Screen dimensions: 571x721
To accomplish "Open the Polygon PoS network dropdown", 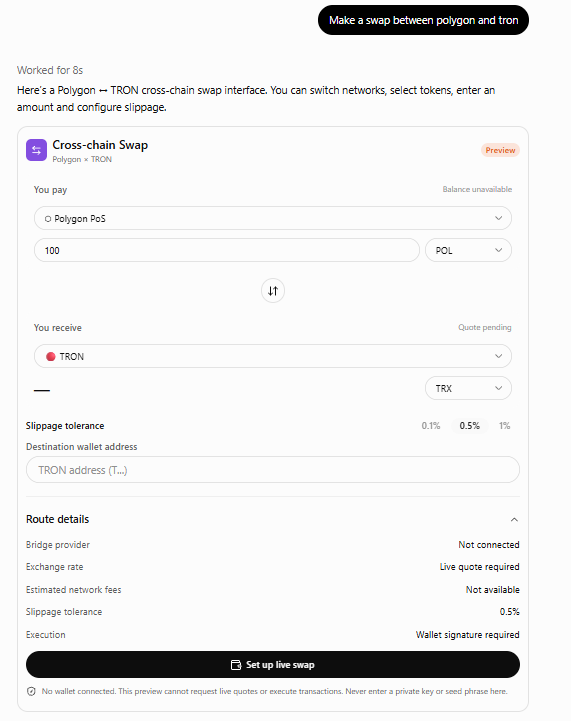I will (x=273, y=218).
